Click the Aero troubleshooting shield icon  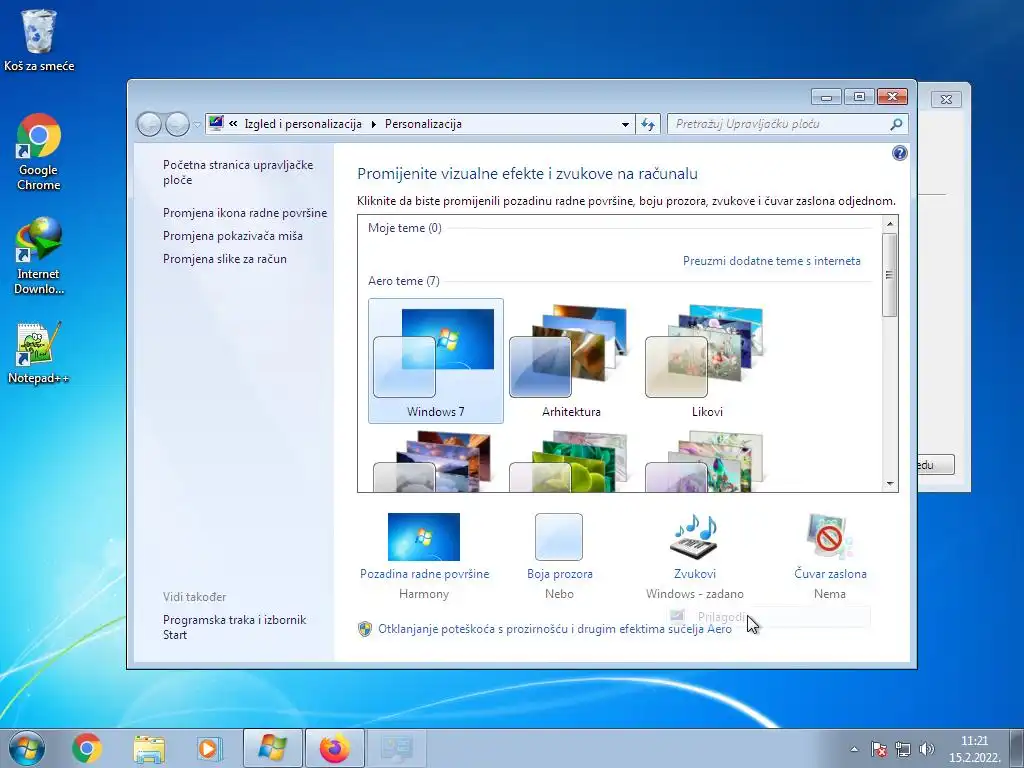tap(365, 629)
